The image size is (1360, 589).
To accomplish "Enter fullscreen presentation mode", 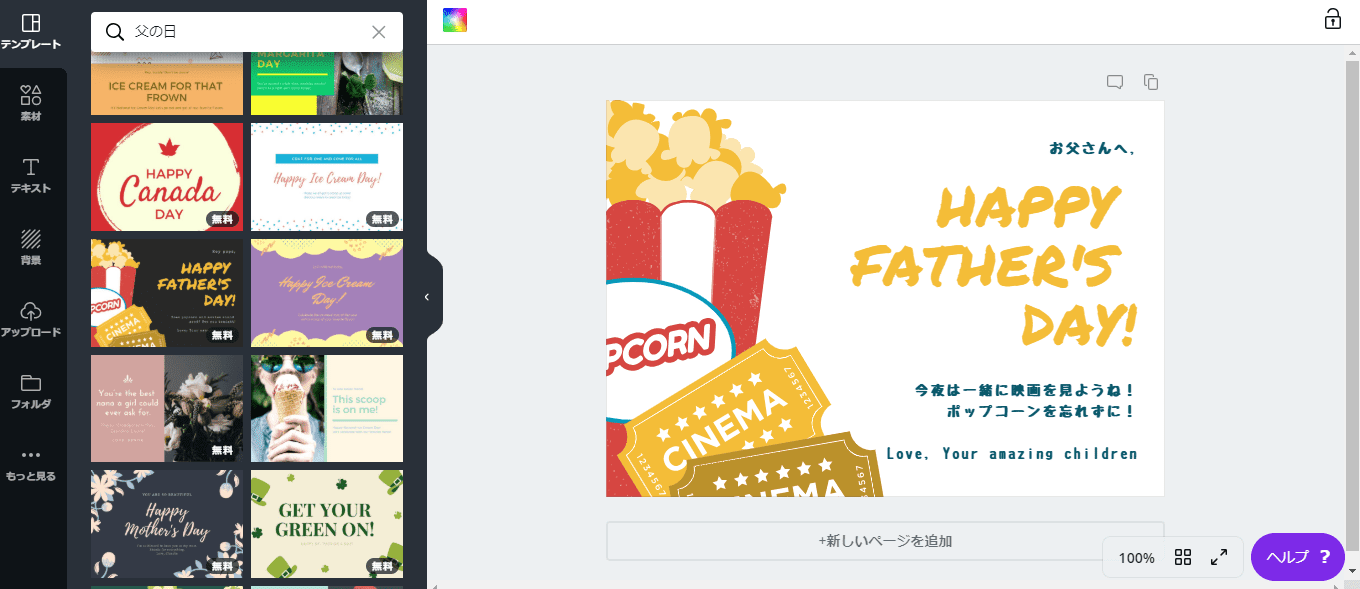I will click(x=1219, y=558).
